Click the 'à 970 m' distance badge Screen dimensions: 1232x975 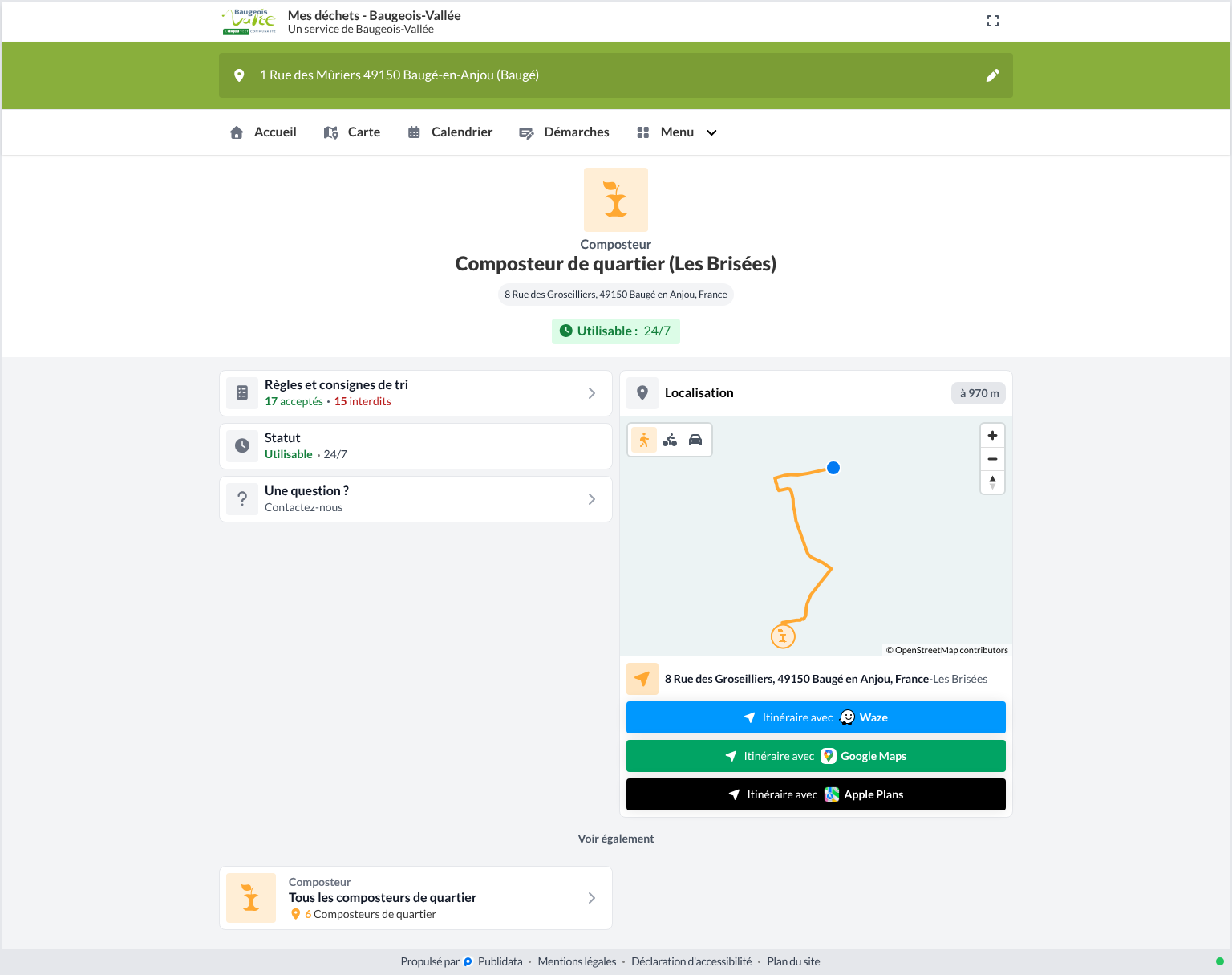(x=979, y=393)
